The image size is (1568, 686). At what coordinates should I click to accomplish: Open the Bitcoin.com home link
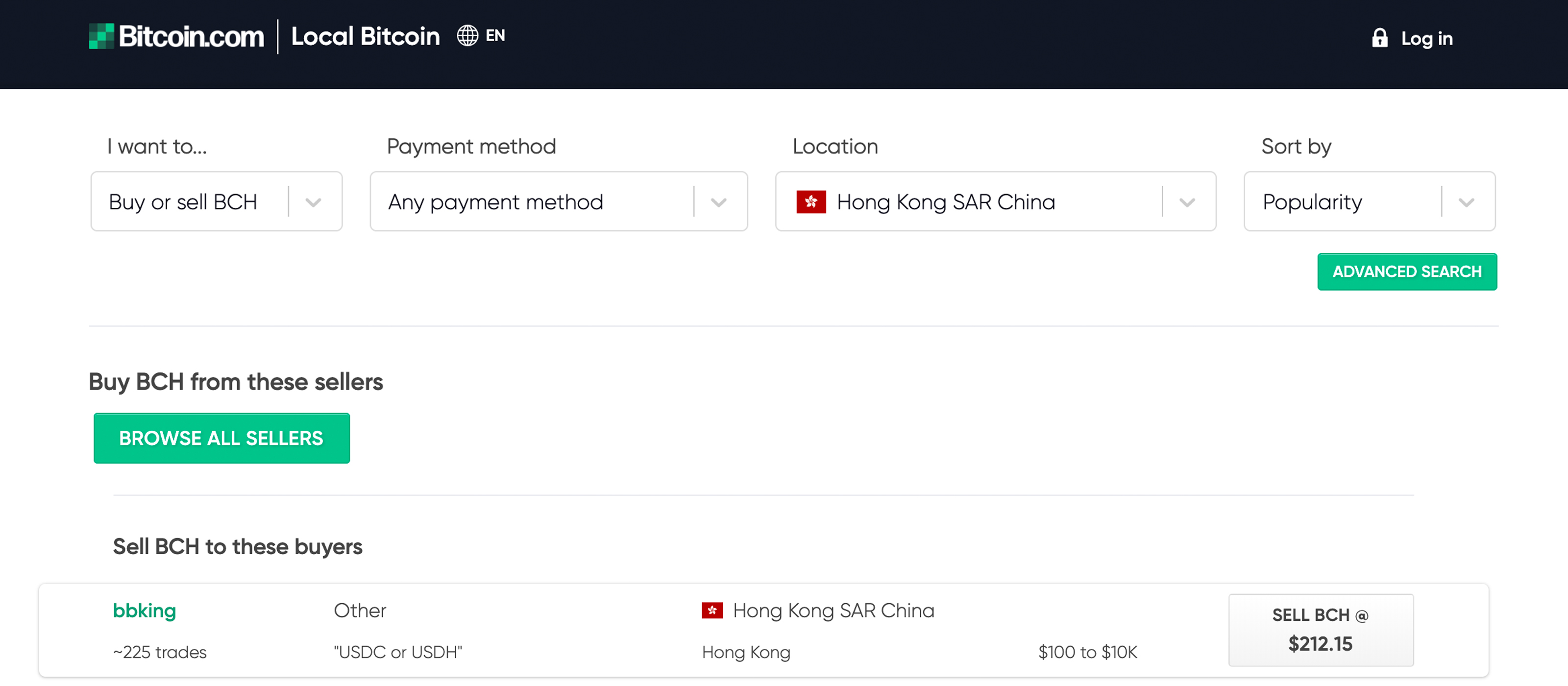[x=176, y=36]
